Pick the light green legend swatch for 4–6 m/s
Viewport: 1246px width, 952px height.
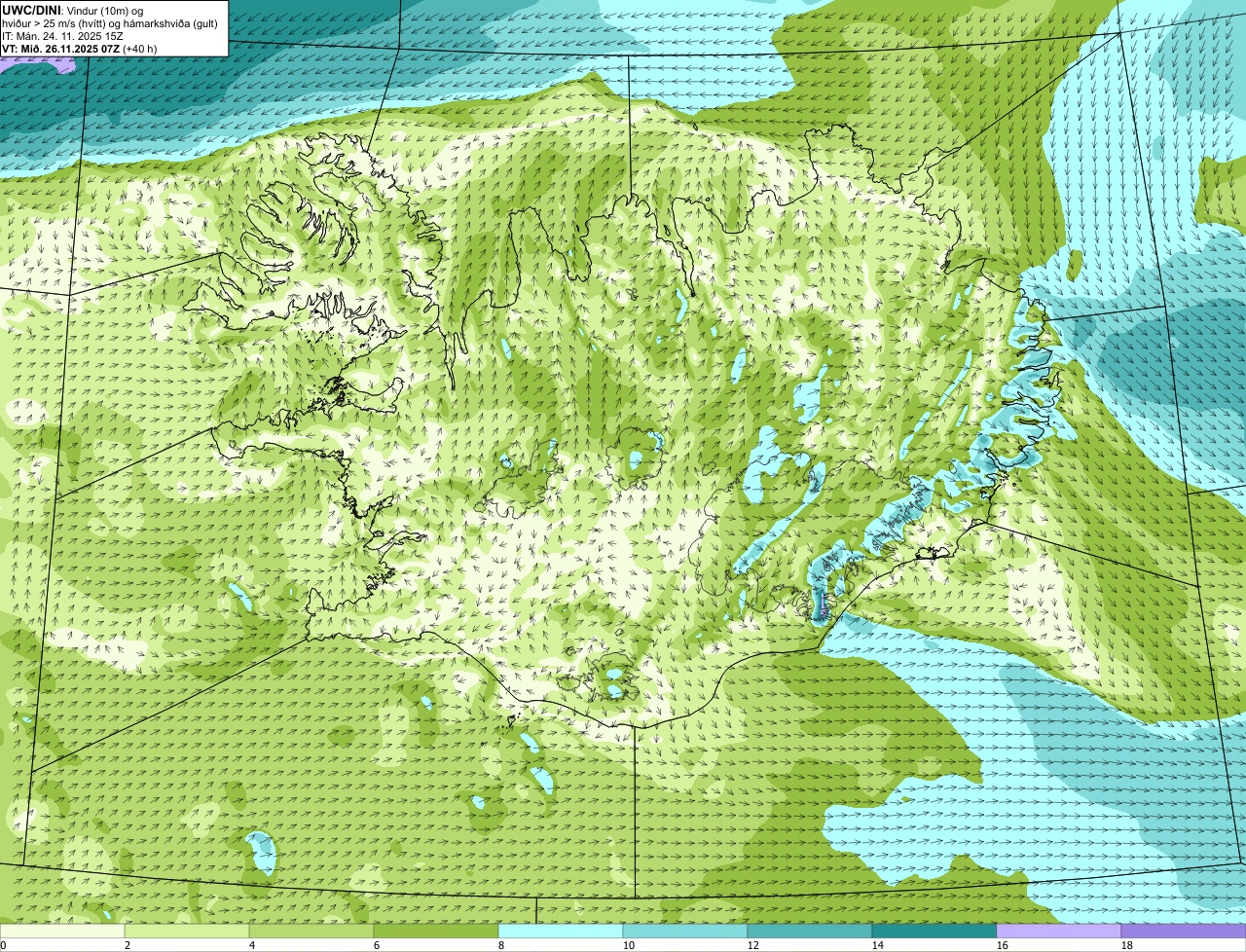(x=311, y=931)
